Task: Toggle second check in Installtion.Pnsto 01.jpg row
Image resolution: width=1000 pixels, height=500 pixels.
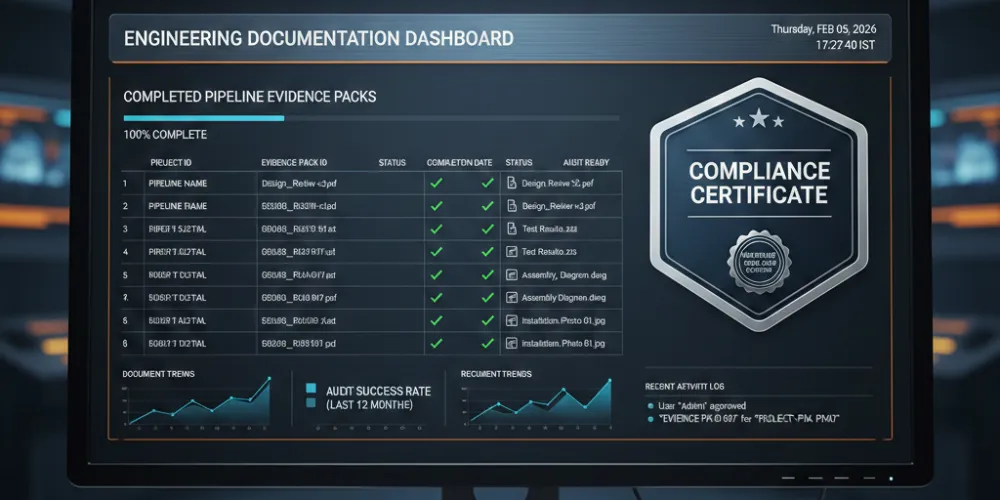Action: (487, 320)
